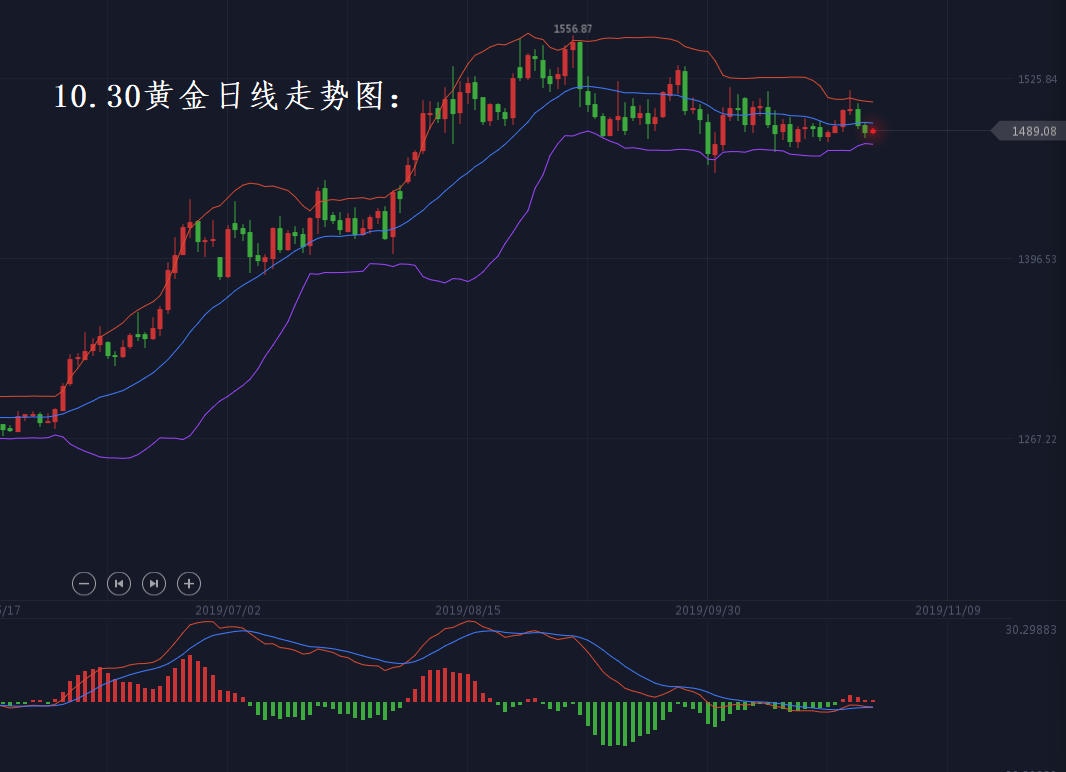This screenshot has width=1066, height=772.
Task: Click the zoom out minus icon
Action: (x=84, y=583)
